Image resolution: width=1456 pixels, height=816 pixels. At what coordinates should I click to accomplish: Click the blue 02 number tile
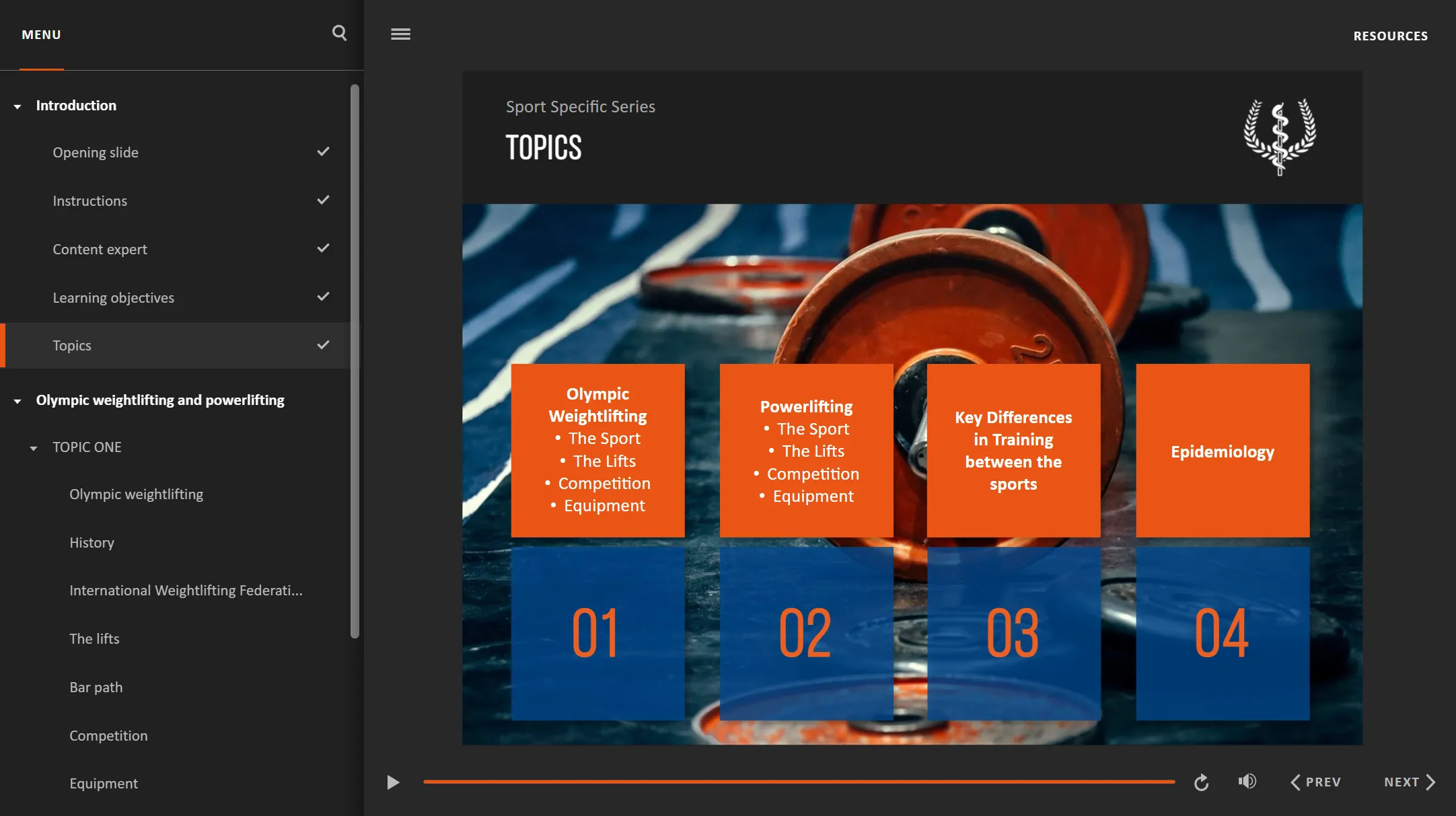(806, 633)
